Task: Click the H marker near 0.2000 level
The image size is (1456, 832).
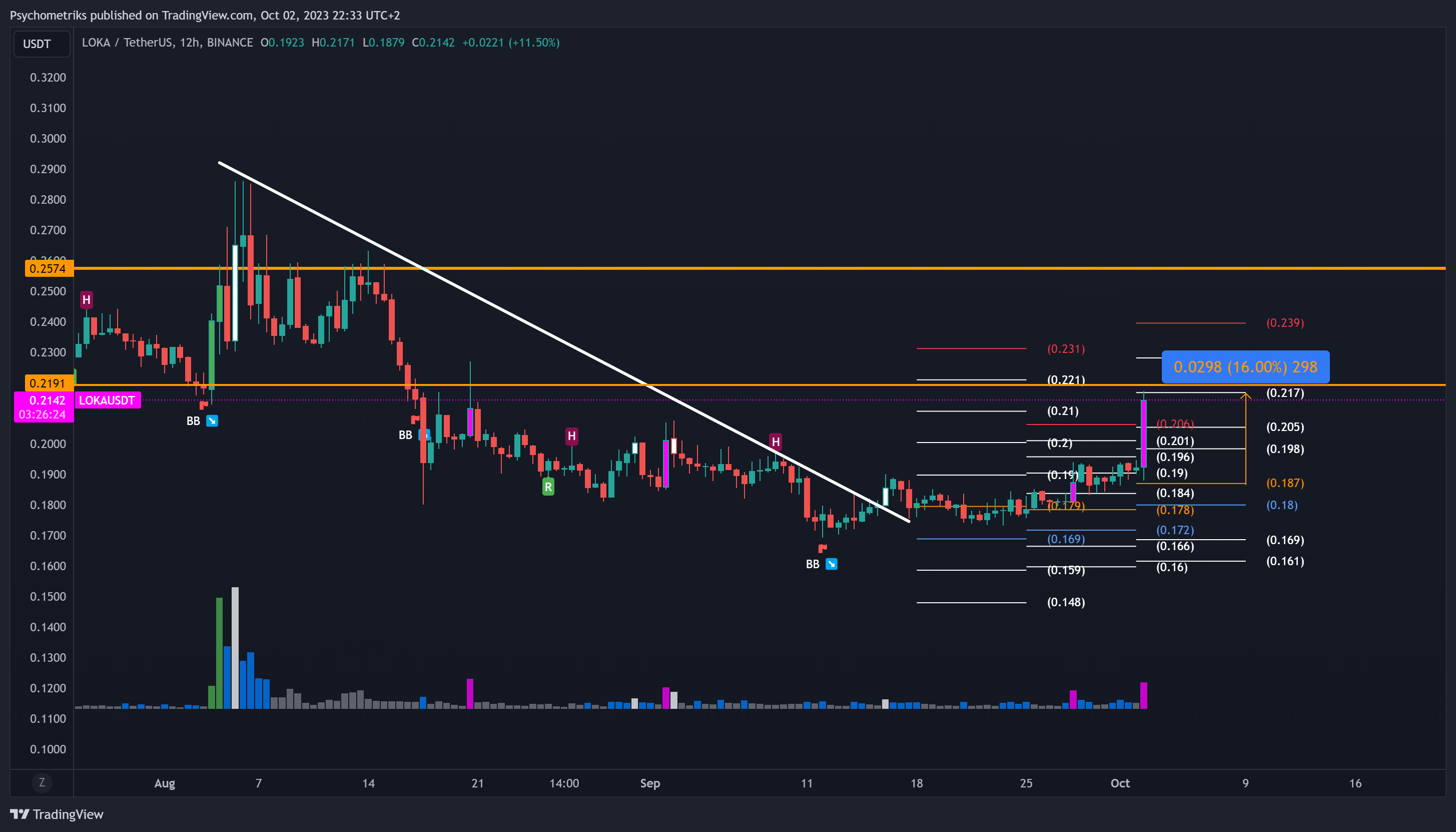Action: click(x=571, y=436)
